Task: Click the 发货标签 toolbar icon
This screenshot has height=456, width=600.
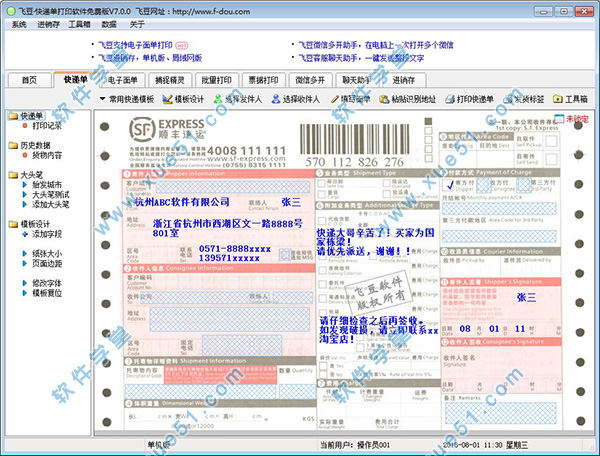Action: click(x=508, y=99)
